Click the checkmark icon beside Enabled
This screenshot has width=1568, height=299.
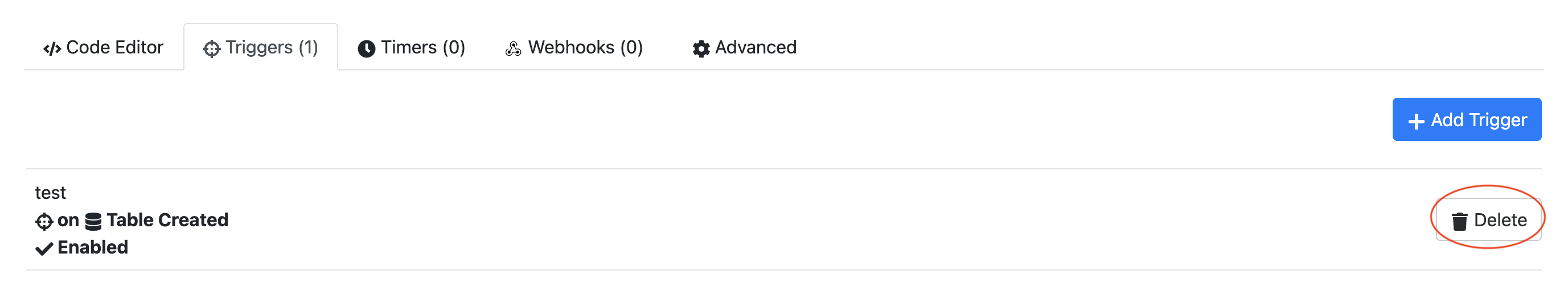coord(44,248)
